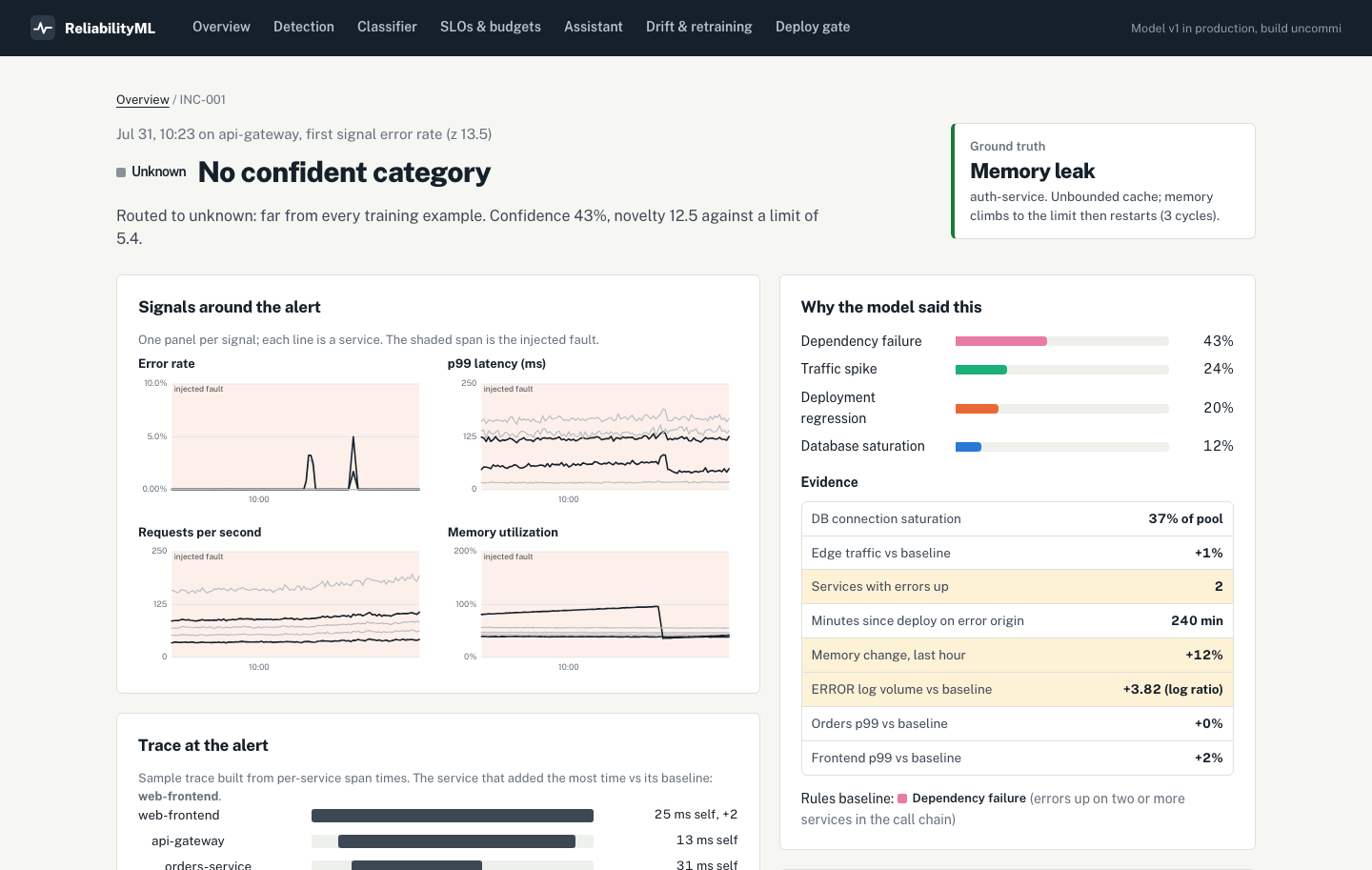Click the Dependency failure probability bar
Viewport: 1372px width, 870px height.
pyautogui.click(x=1062, y=341)
